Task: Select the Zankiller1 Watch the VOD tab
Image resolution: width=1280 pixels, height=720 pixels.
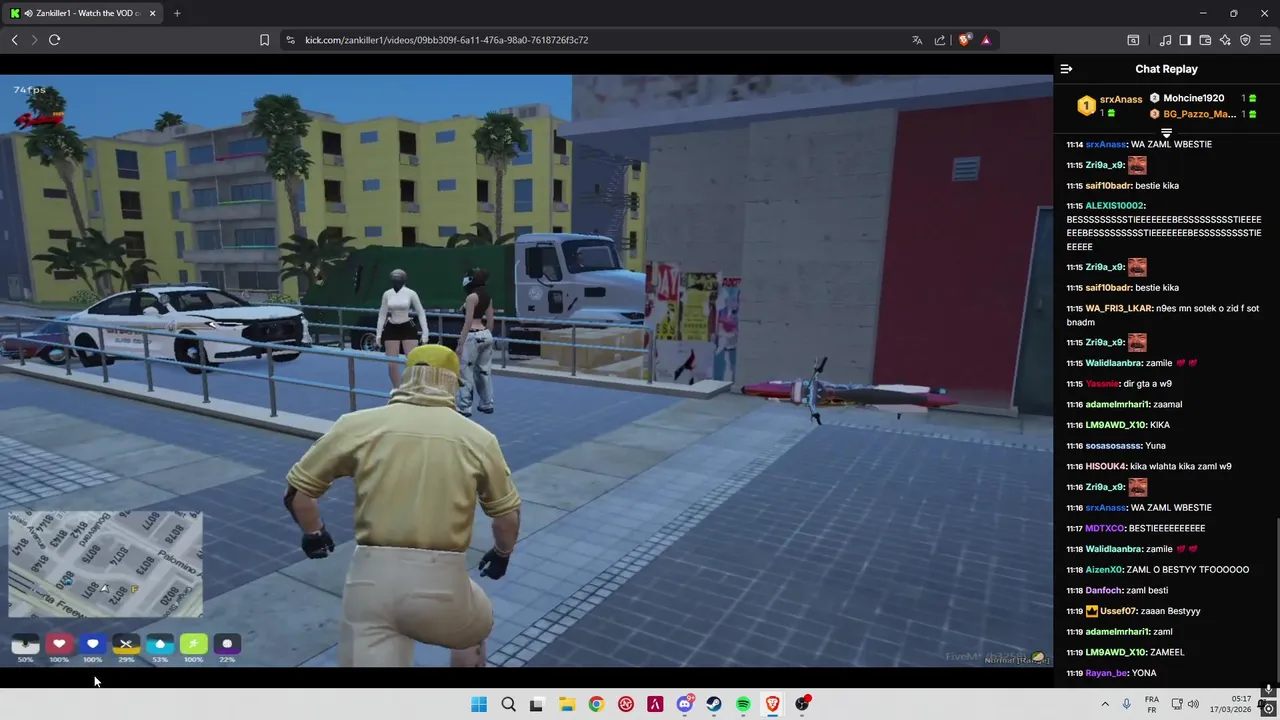Action: click(84, 13)
